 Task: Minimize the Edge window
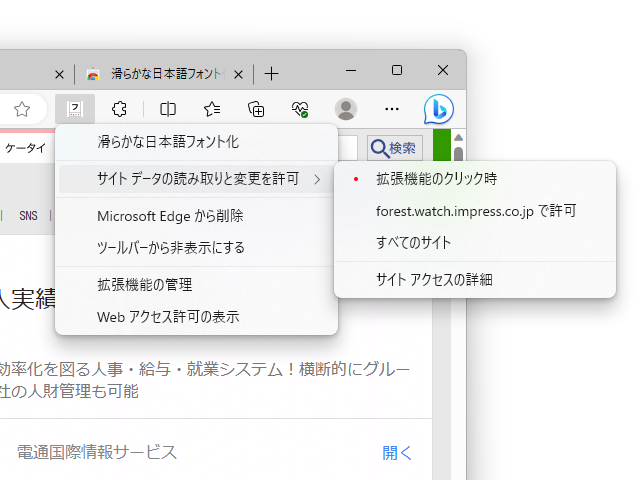[351, 70]
